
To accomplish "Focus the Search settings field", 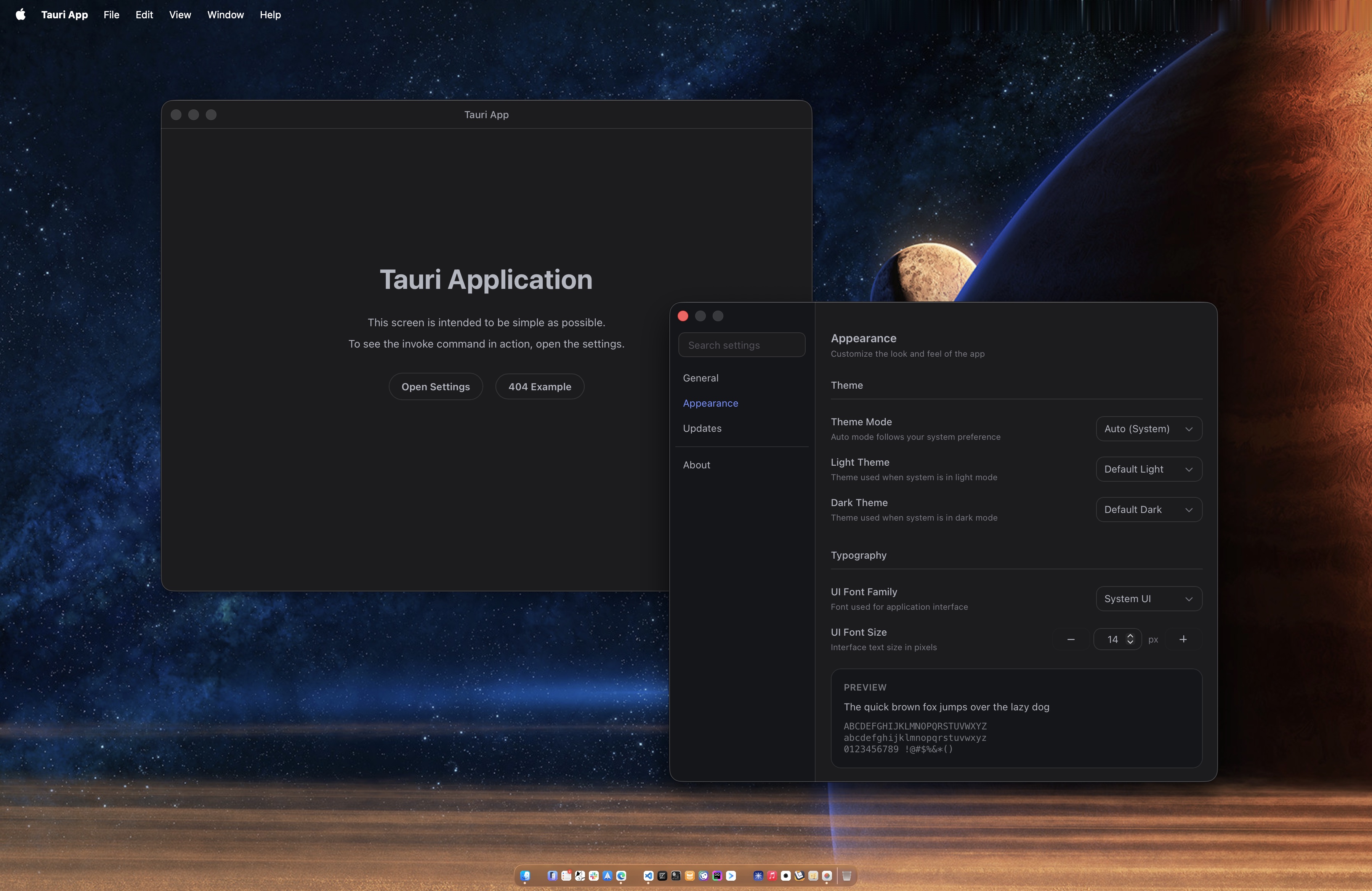I will point(742,345).
